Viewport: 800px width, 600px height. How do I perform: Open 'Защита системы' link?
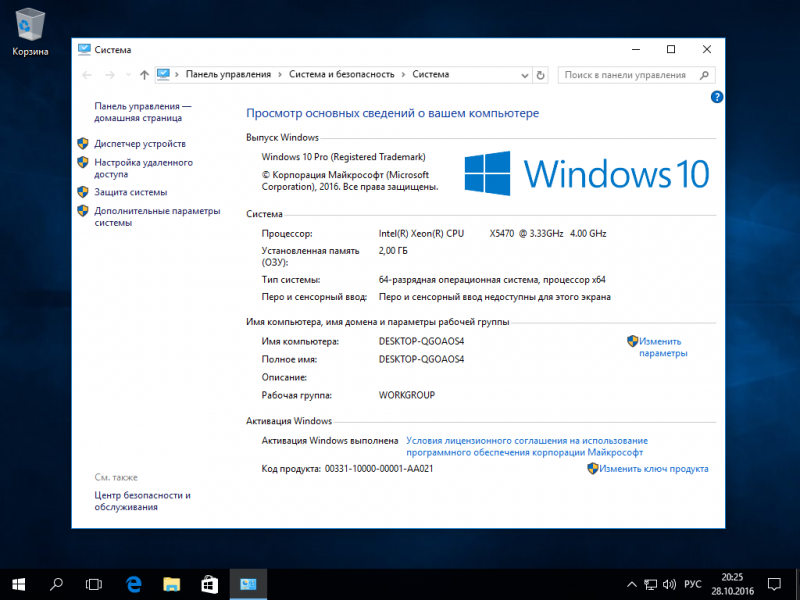coord(131,192)
